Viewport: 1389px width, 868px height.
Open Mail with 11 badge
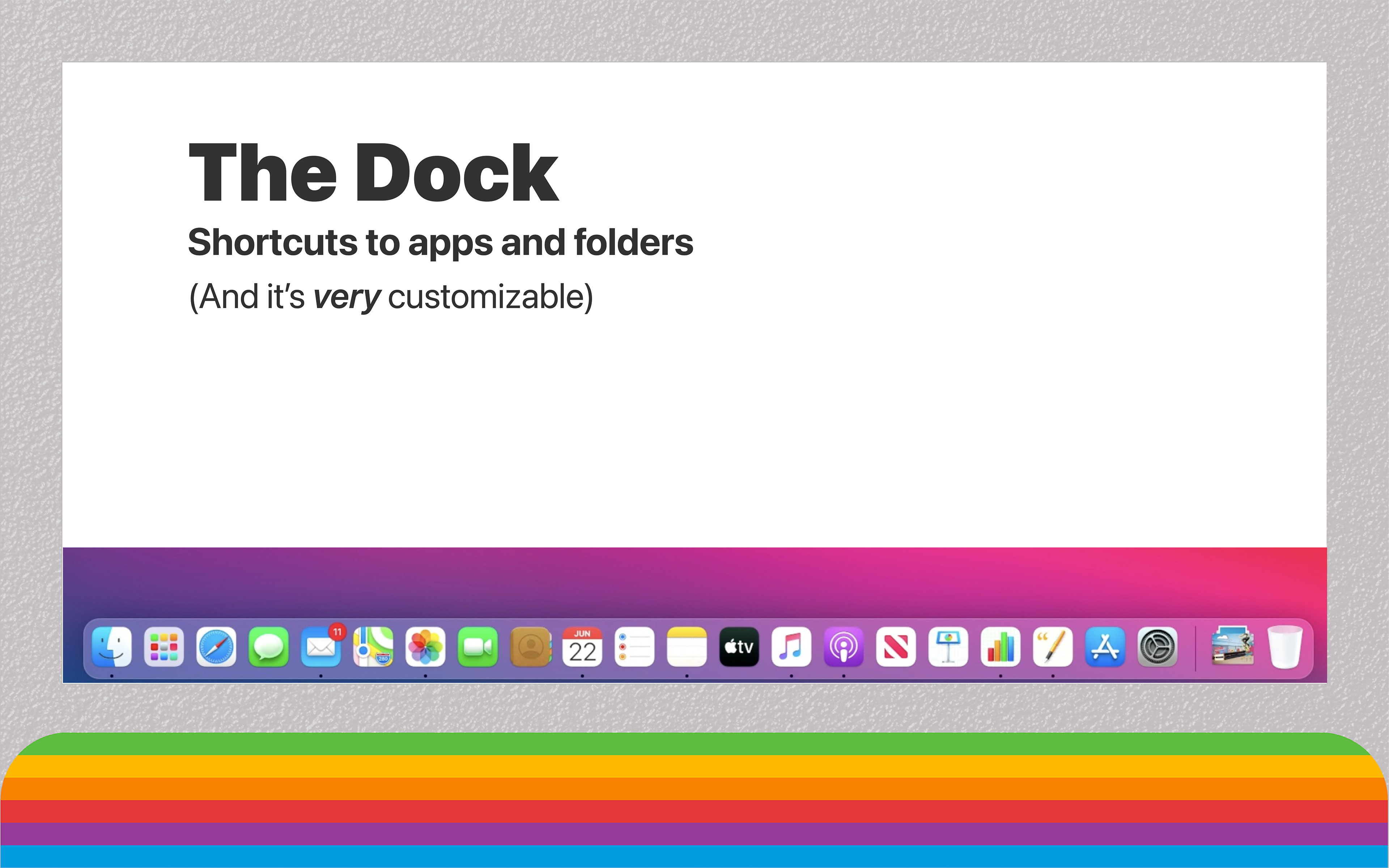point(321,647)
